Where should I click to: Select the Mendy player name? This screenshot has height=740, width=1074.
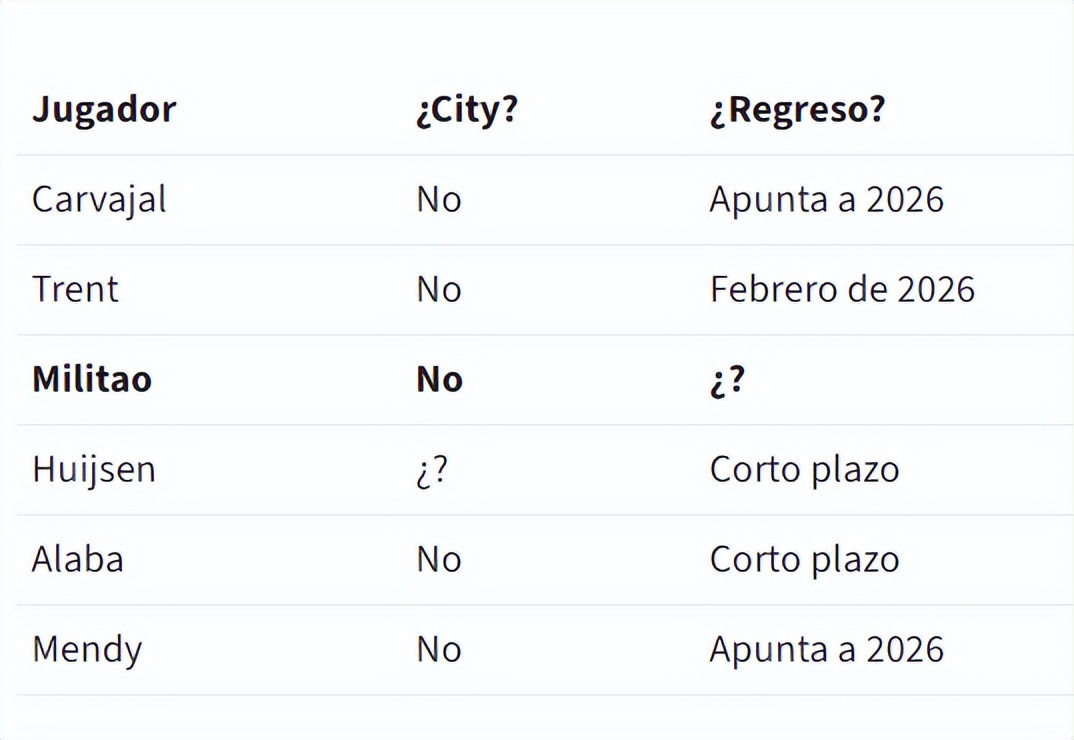87,650
